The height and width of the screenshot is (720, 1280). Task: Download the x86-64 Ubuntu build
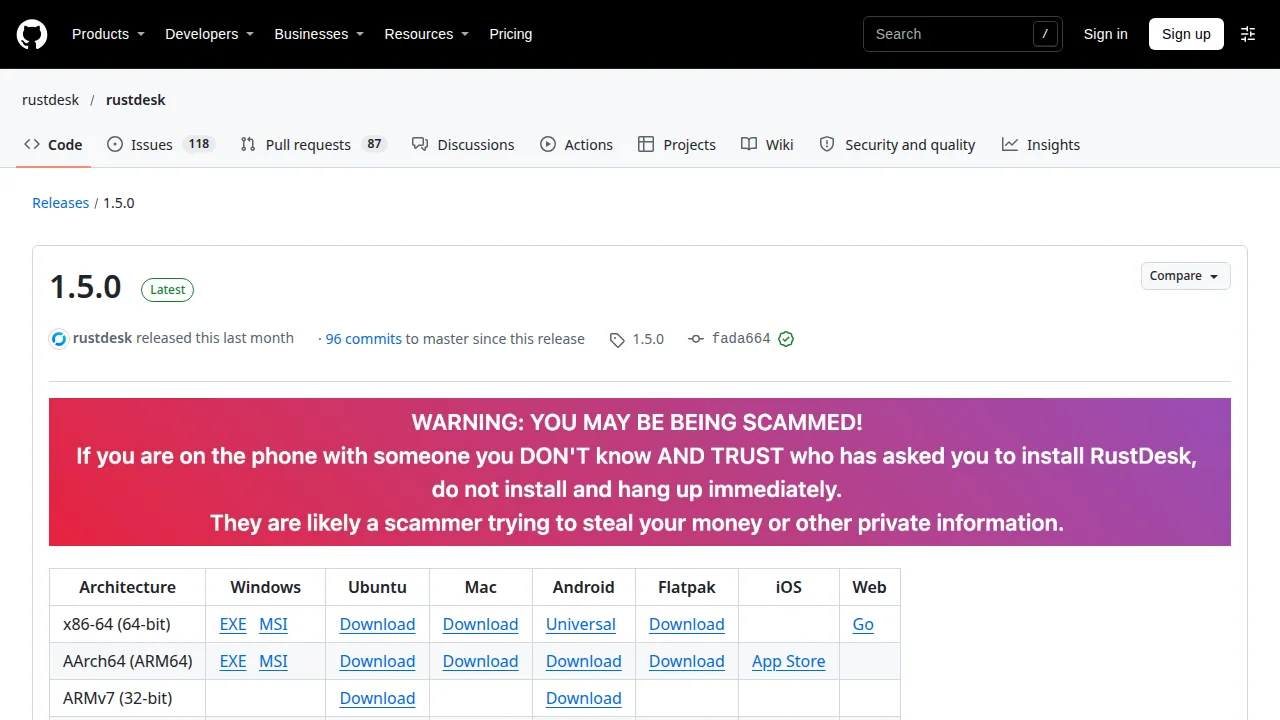click(377, 624)
